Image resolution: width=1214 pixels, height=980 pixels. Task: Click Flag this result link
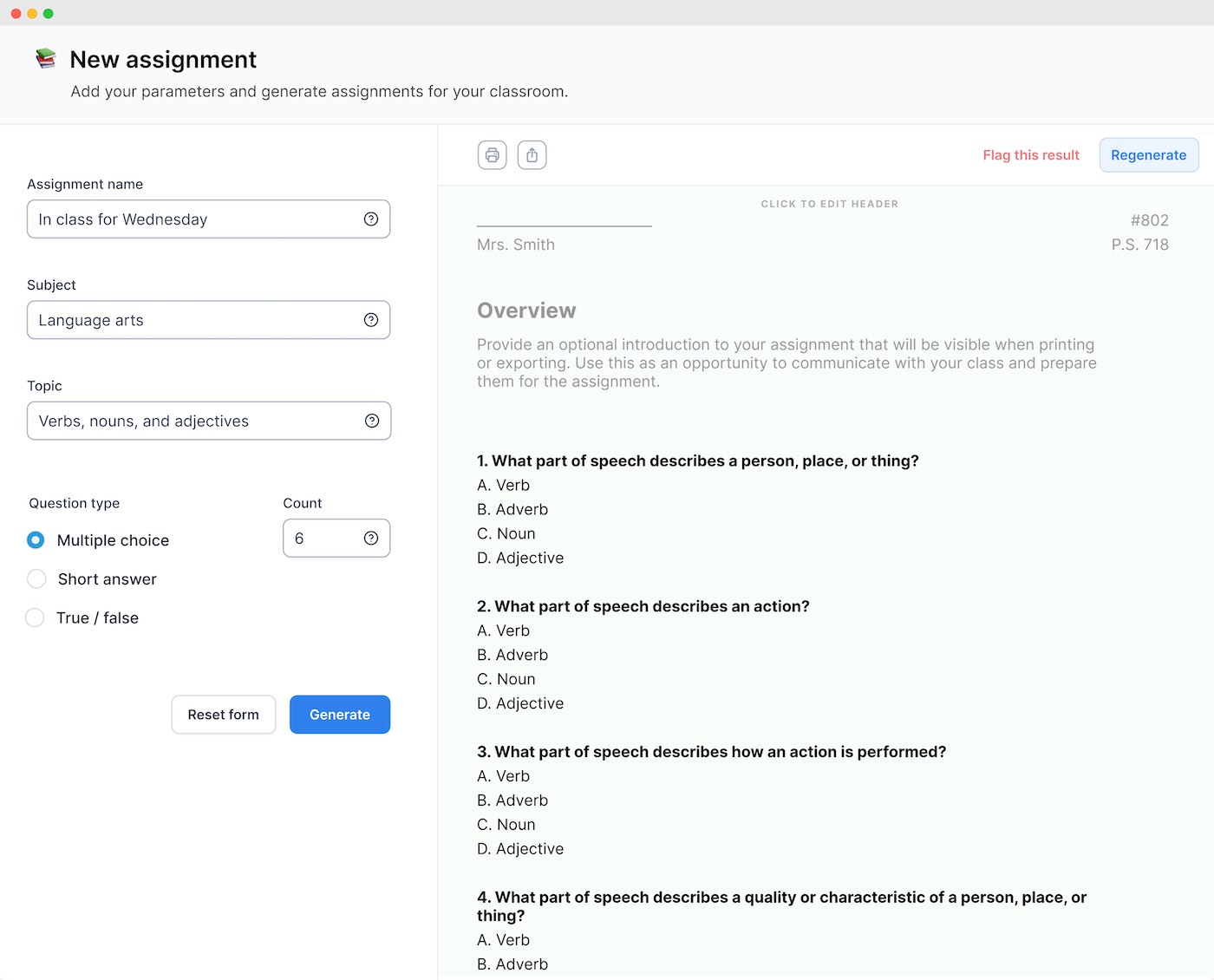[1031, 155]
